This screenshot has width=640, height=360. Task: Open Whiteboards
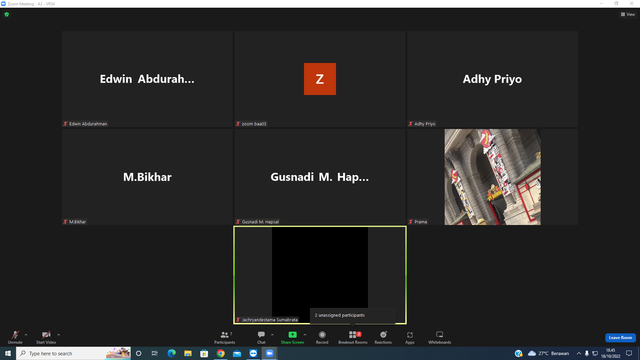[x=440, y=337]
